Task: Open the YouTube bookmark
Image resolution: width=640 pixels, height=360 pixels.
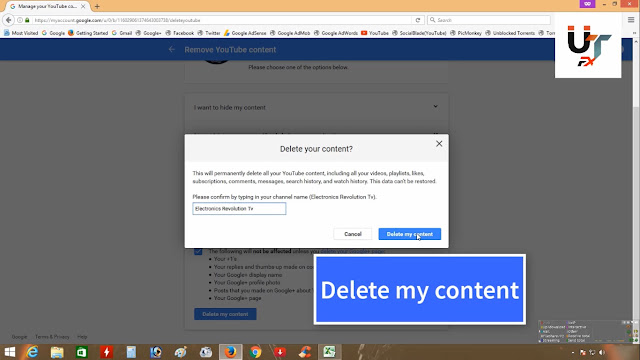Action: (x=375, y=33)
